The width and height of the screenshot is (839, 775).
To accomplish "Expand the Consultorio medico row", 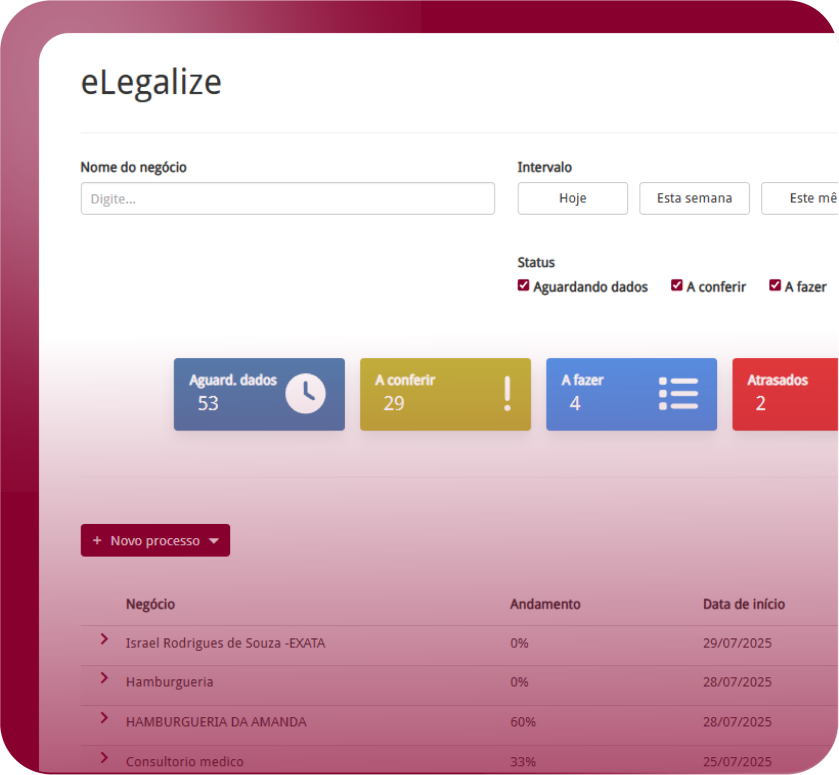I will tap(104, 758).
